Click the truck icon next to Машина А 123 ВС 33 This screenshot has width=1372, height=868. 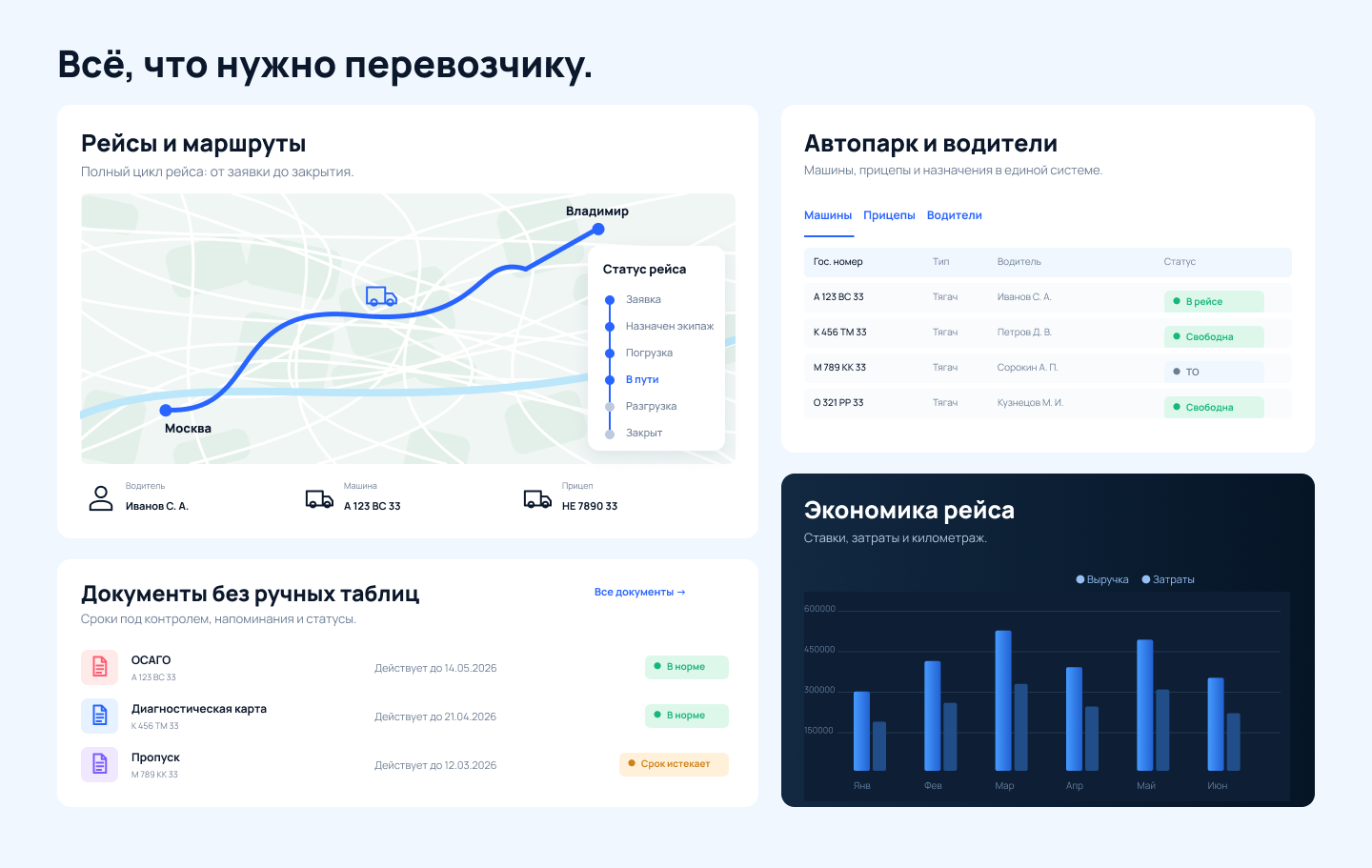(x=319, y=499)
